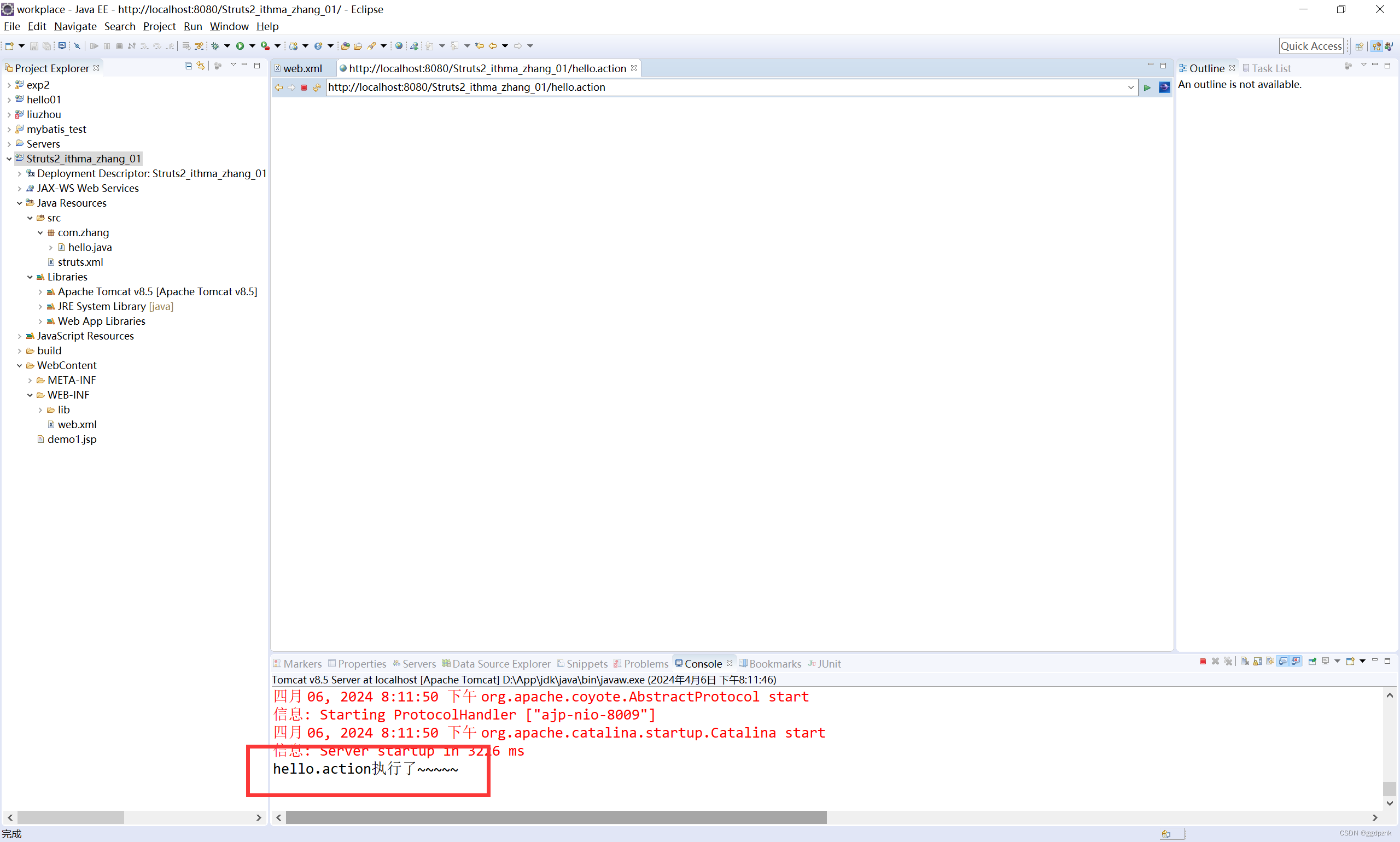Expand the exp2 project node
The image size is (1400, 842).
tap(9, 85)
